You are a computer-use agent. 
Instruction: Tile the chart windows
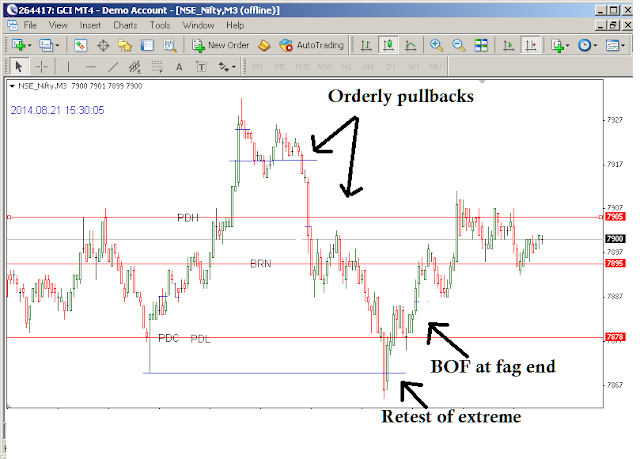pos(481,45)
